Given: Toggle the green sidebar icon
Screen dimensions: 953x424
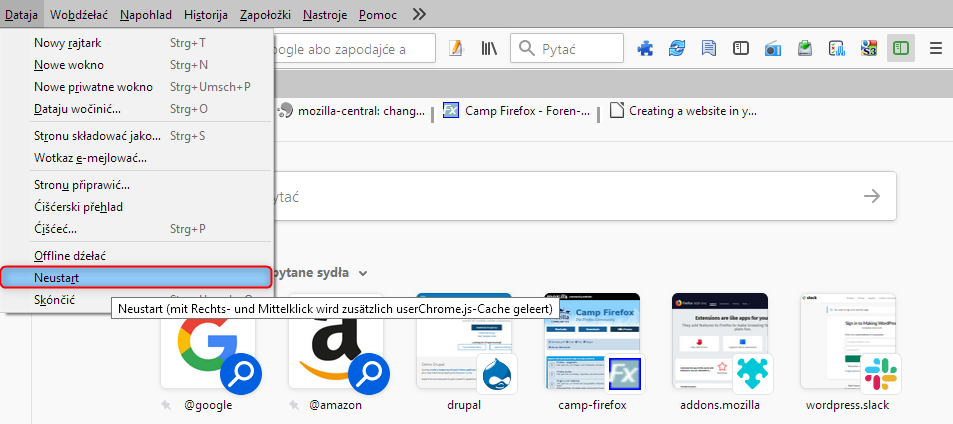Looking at the screenshot, I should [x=900, y=48].
